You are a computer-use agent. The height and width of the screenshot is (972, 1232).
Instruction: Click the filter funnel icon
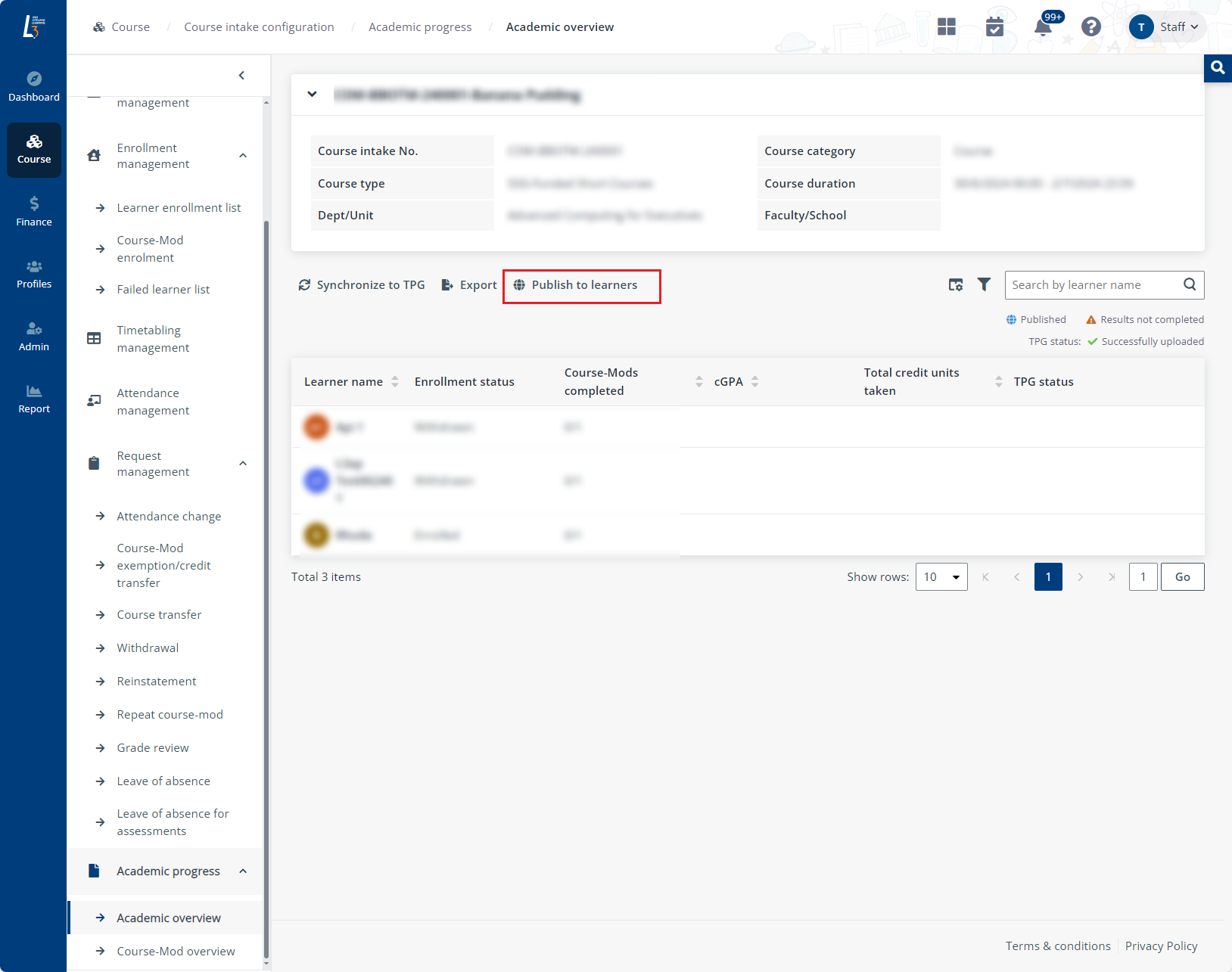click(984, 284)
